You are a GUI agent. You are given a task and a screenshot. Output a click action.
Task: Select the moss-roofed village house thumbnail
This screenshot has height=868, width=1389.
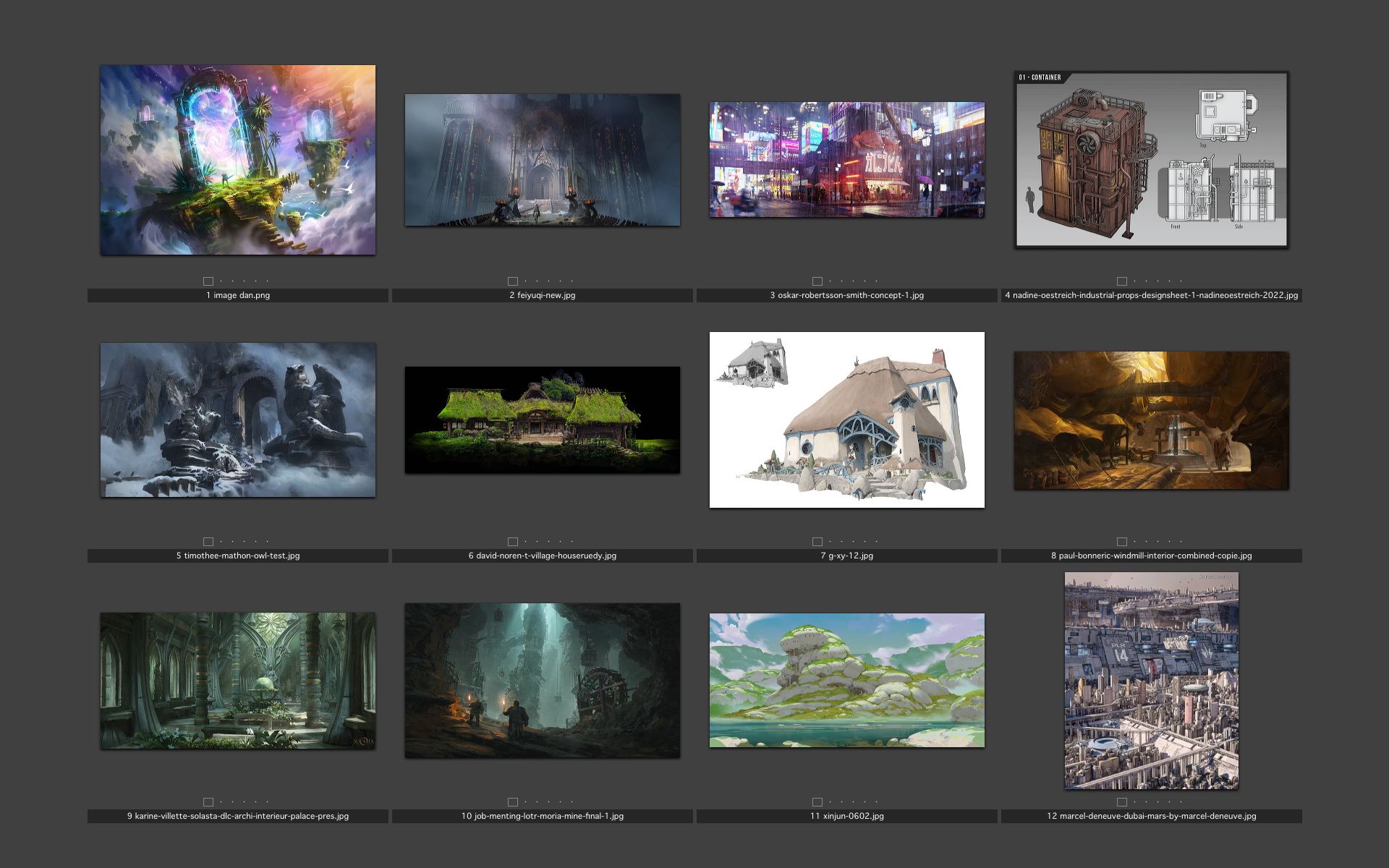543,420
